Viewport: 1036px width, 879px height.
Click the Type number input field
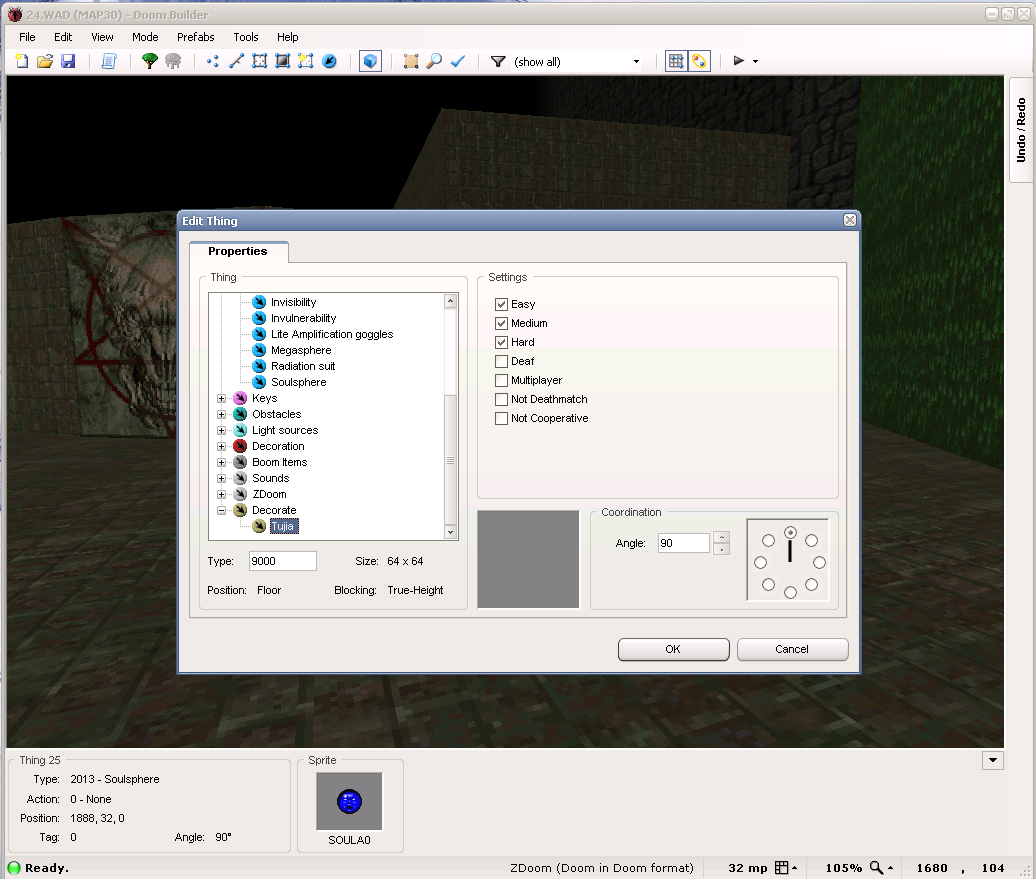coord(283,561)
